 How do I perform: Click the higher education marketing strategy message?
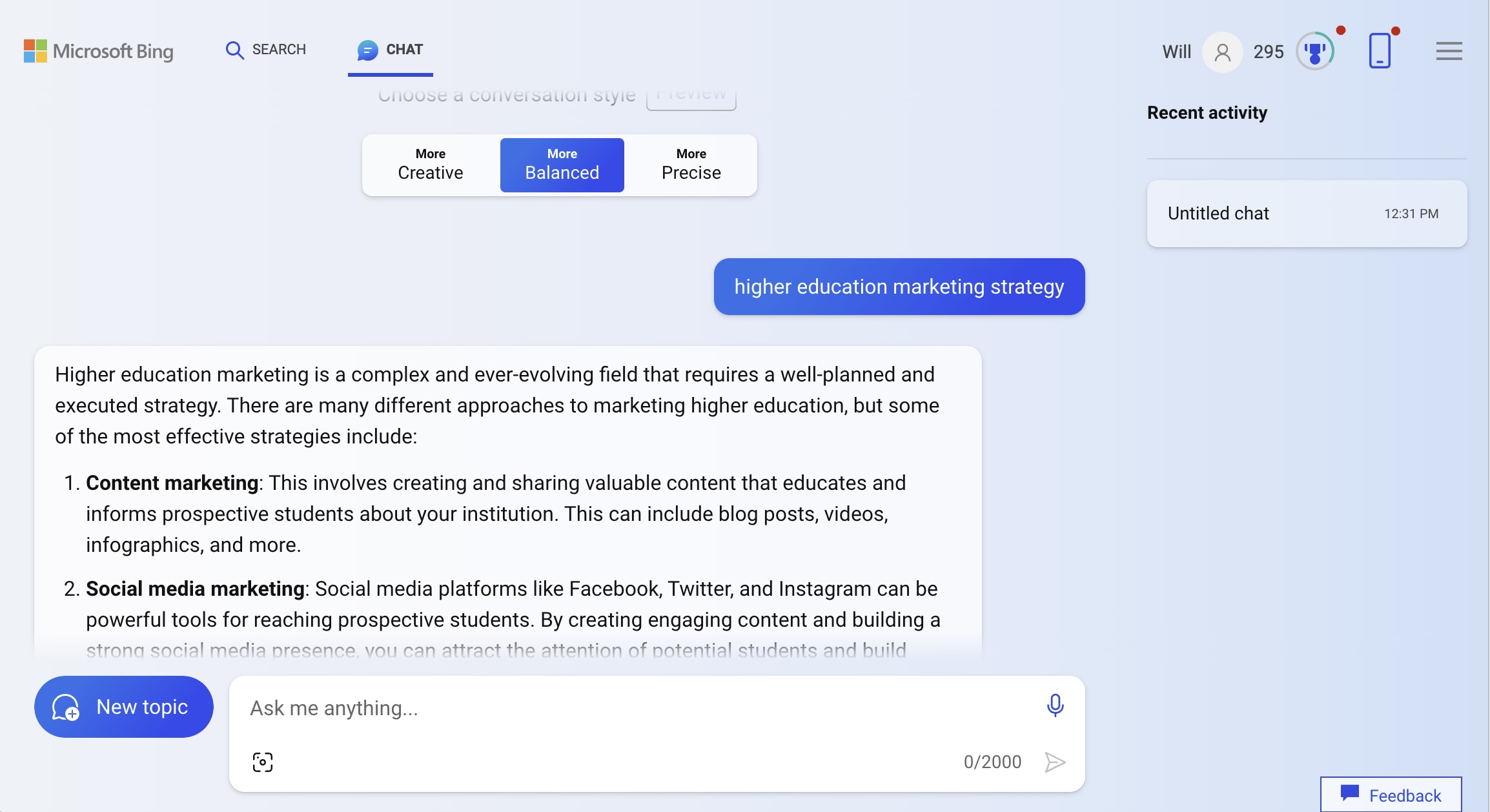[x=899, y=287]
